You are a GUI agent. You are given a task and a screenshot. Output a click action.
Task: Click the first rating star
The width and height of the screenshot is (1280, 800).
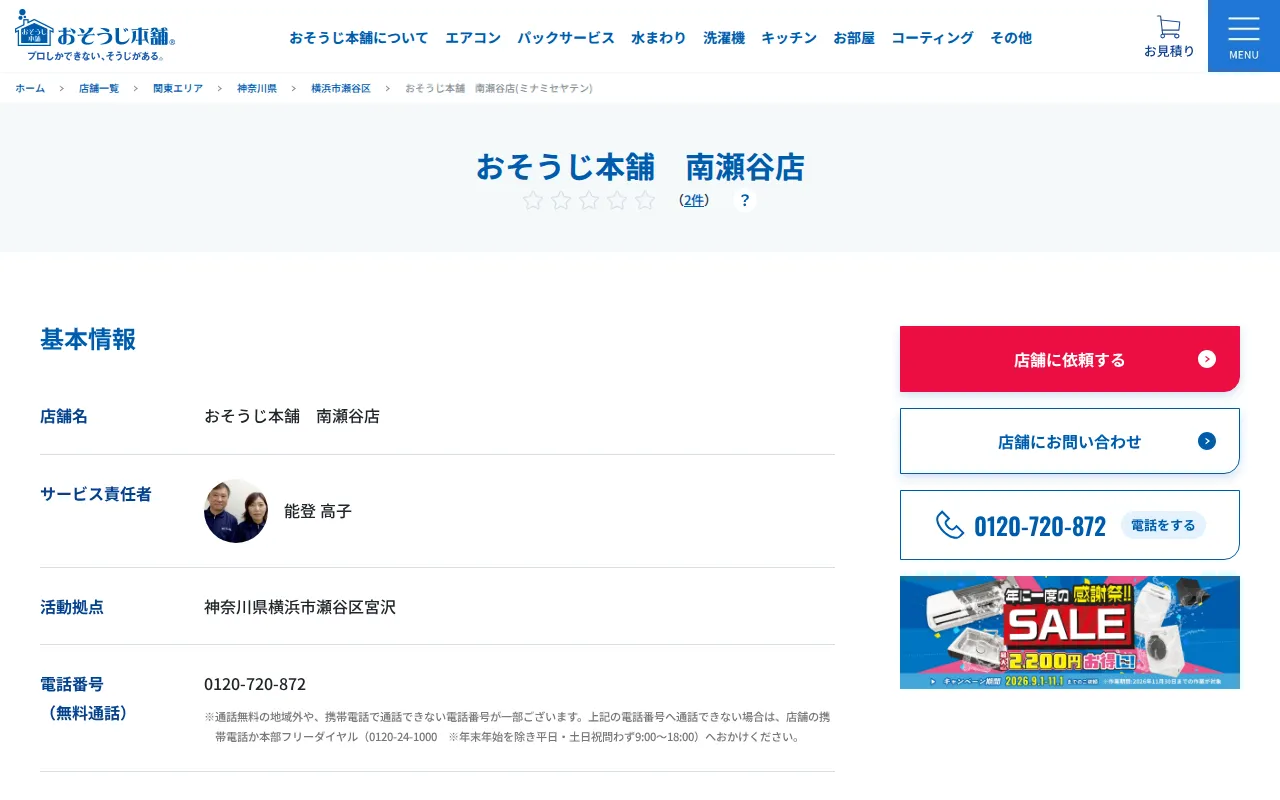533,200
